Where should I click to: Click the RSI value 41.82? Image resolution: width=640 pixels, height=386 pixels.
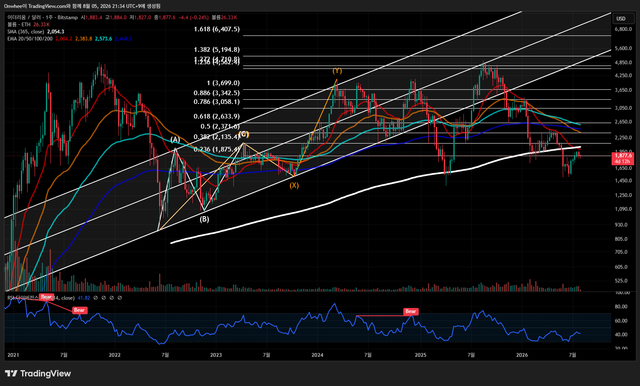tap(84, 298)
